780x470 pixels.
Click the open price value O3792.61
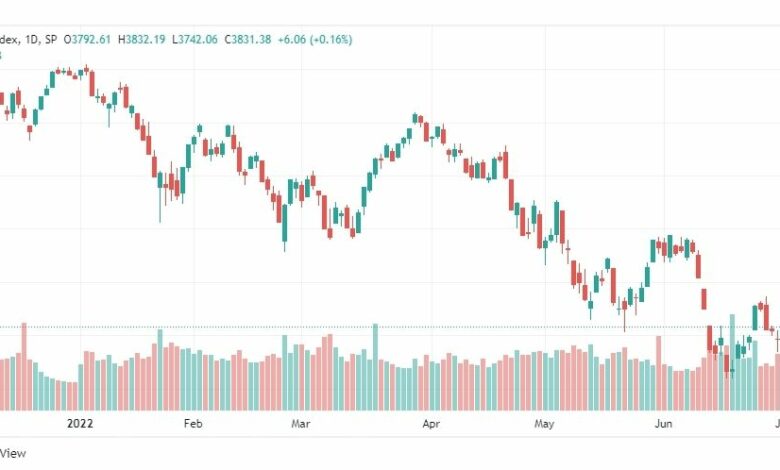pos(87,39)
